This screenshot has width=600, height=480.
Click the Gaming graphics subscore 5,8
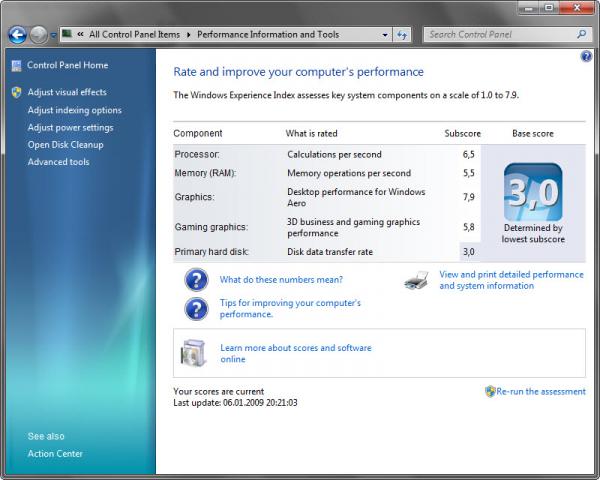(x=469, y=227)
